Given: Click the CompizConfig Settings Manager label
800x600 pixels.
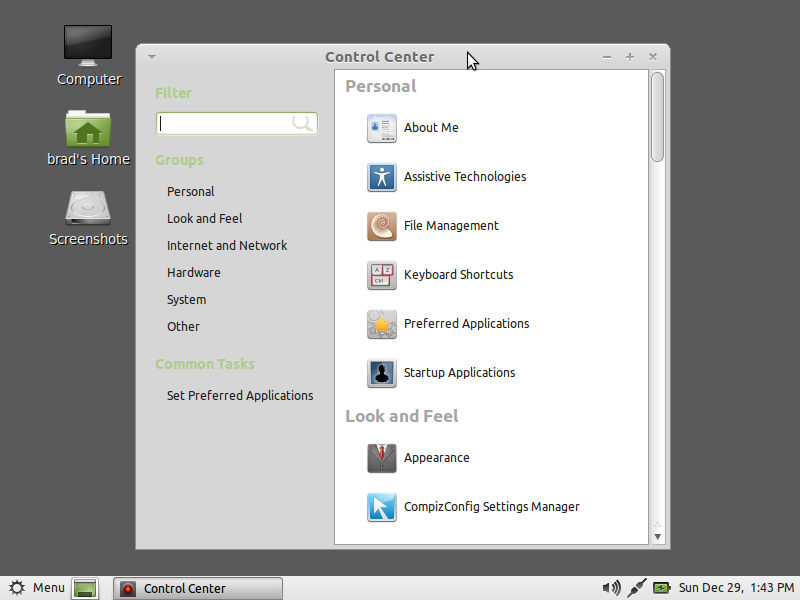Looking at the screenshot, I should 491,507.
